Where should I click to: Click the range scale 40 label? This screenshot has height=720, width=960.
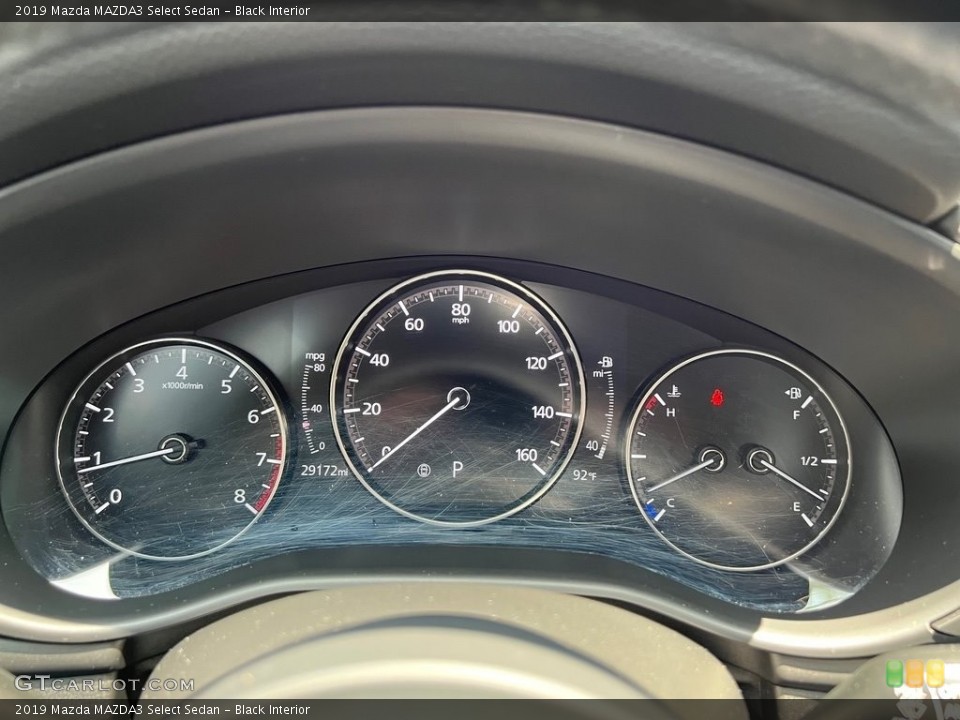[x=591, y=445]
